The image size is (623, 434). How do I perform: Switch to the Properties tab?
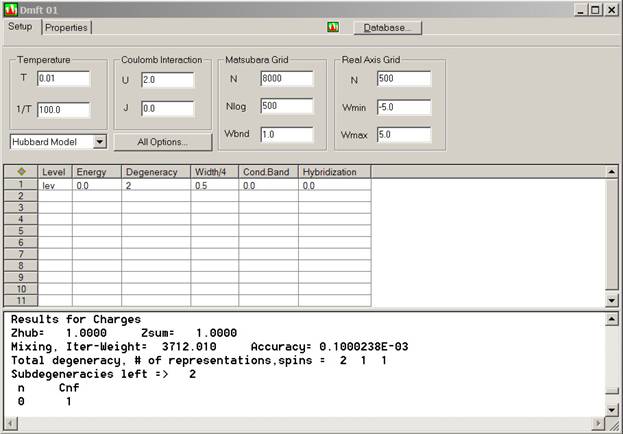[66, 28]
